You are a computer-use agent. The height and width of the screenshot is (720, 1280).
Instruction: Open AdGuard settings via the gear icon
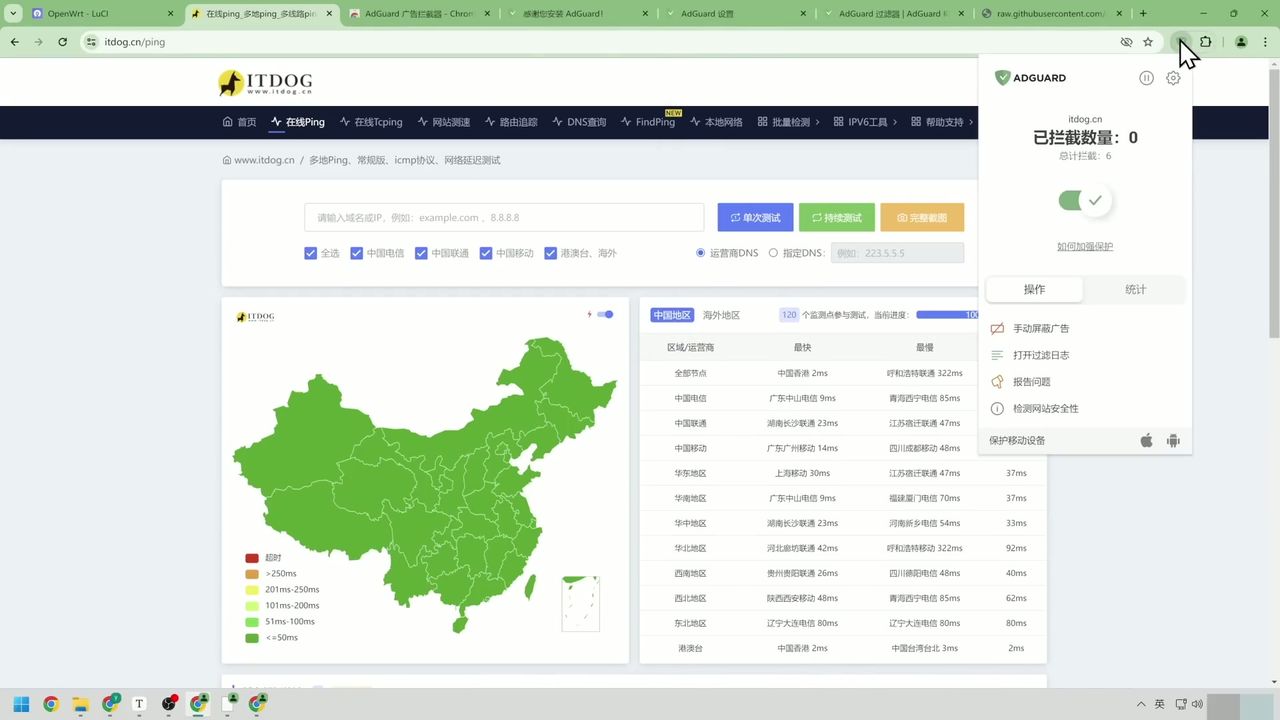[x=1173, y=78]
